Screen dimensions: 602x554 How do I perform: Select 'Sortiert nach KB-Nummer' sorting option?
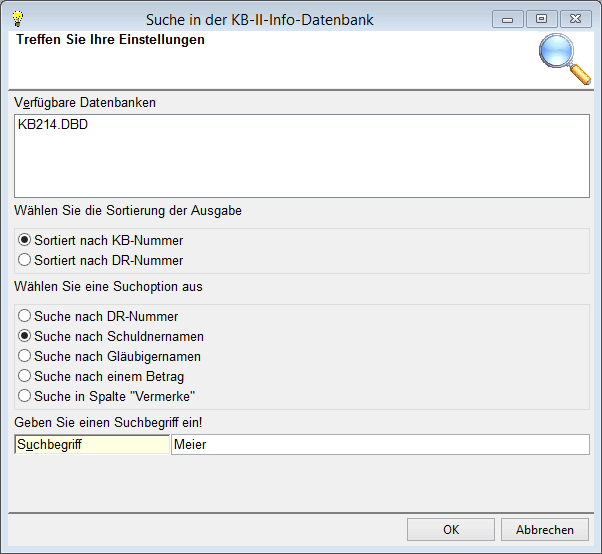[x=25, y=241]
